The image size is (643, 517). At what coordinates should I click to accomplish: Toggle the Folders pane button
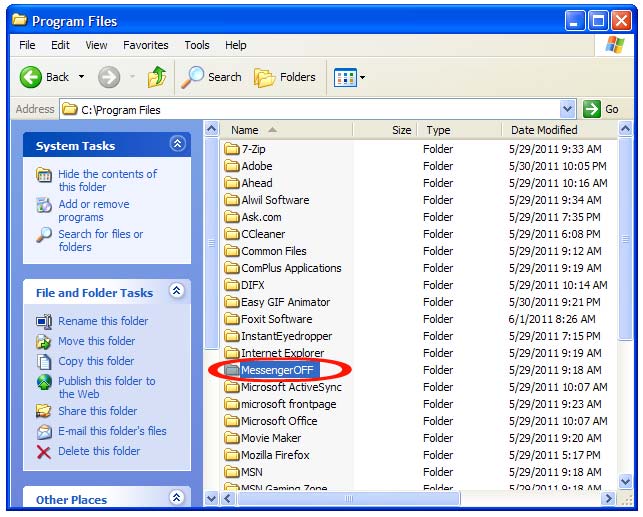coord(285,77)
